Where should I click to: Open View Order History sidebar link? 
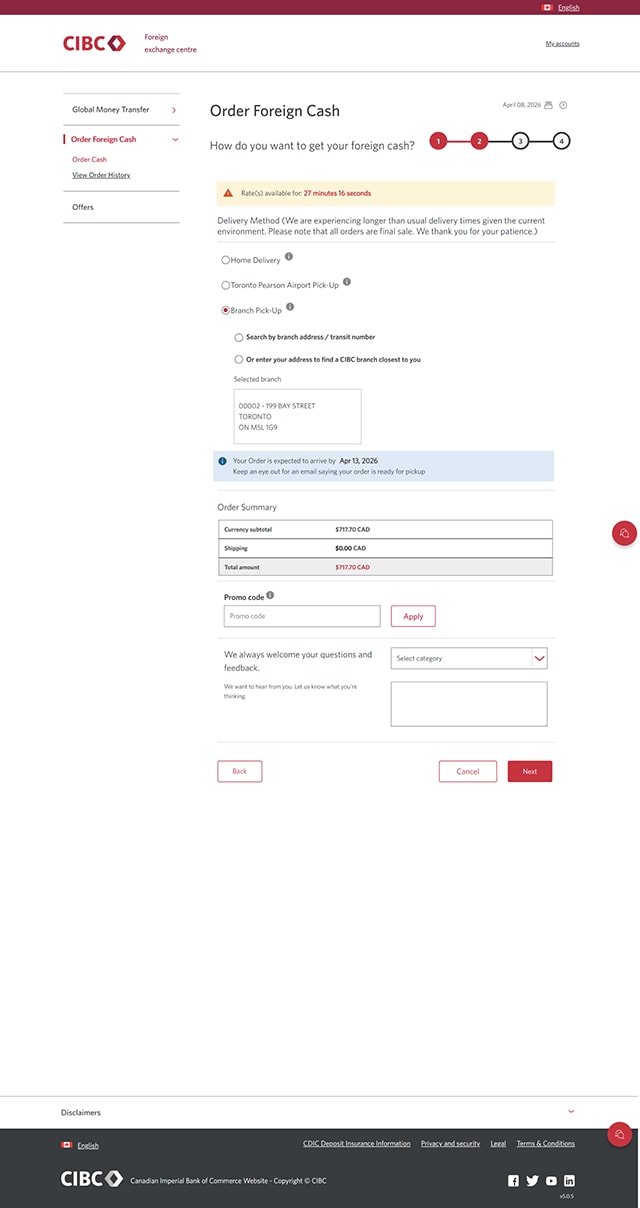coord(101,175)
